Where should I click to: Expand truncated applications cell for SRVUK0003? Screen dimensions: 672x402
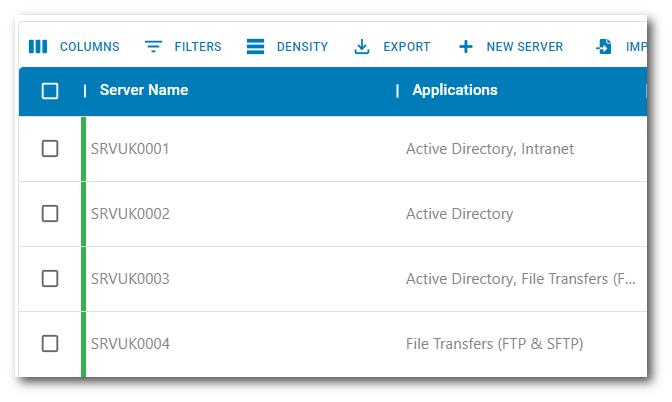pos(520,279)
